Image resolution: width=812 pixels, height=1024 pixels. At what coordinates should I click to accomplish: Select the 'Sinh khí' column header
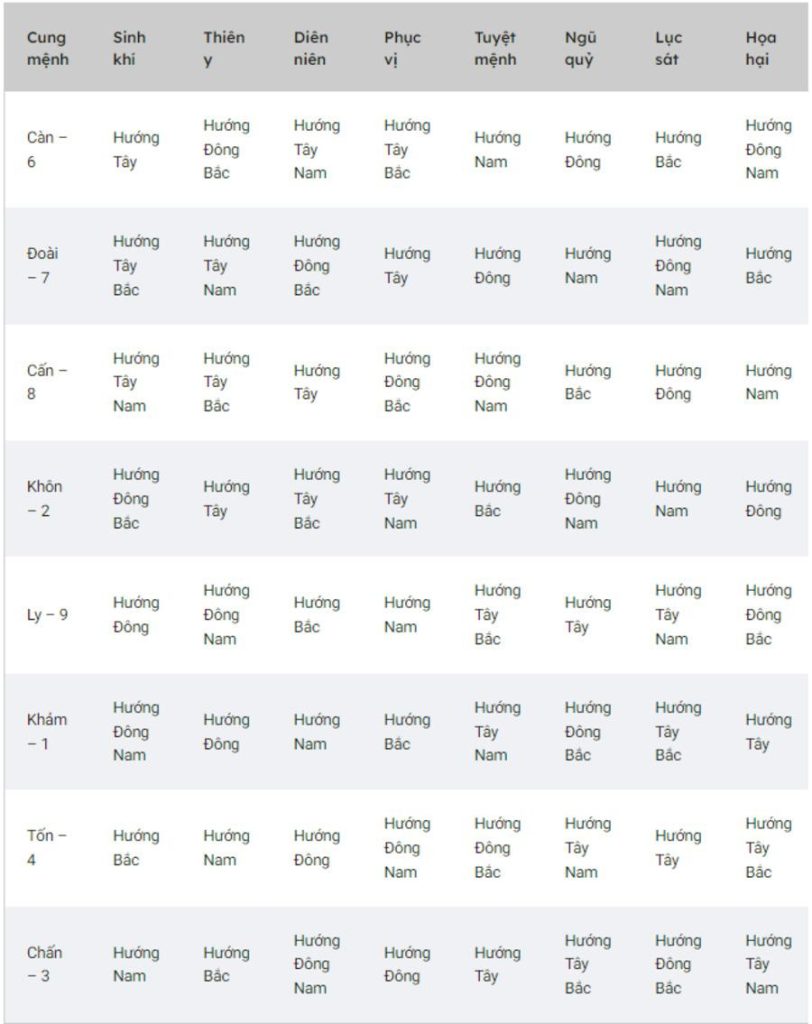click(x=129, y=48)
